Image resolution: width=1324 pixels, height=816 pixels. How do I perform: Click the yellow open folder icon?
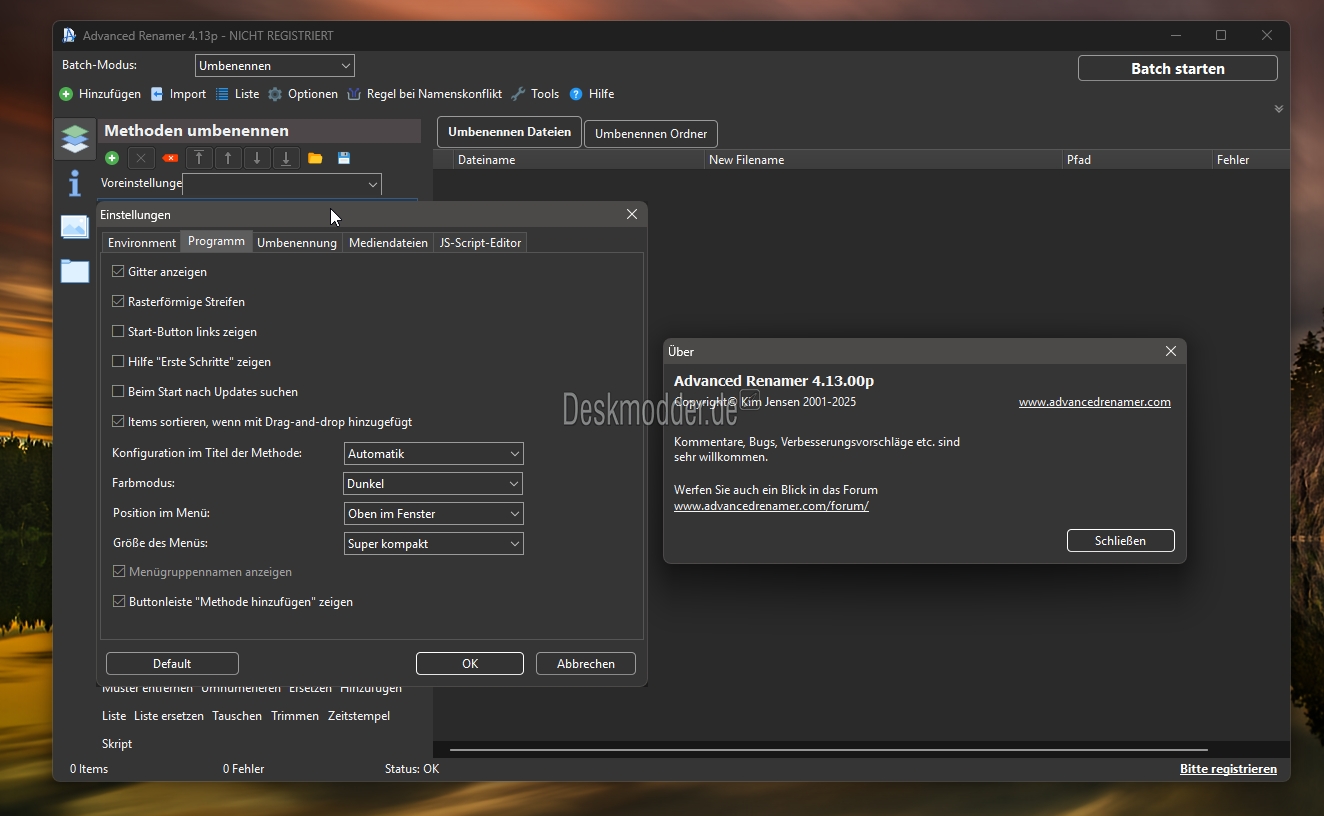(315, 158)
